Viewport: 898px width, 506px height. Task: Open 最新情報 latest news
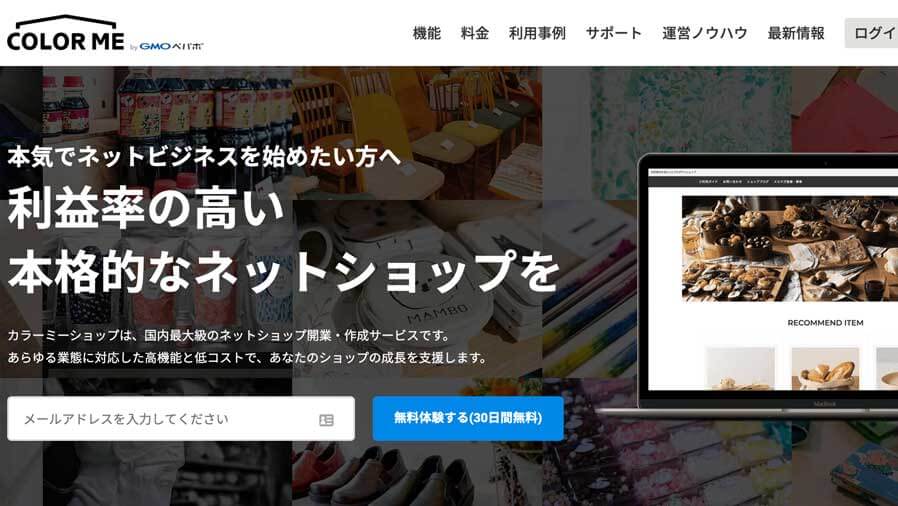tap(796, 33)
